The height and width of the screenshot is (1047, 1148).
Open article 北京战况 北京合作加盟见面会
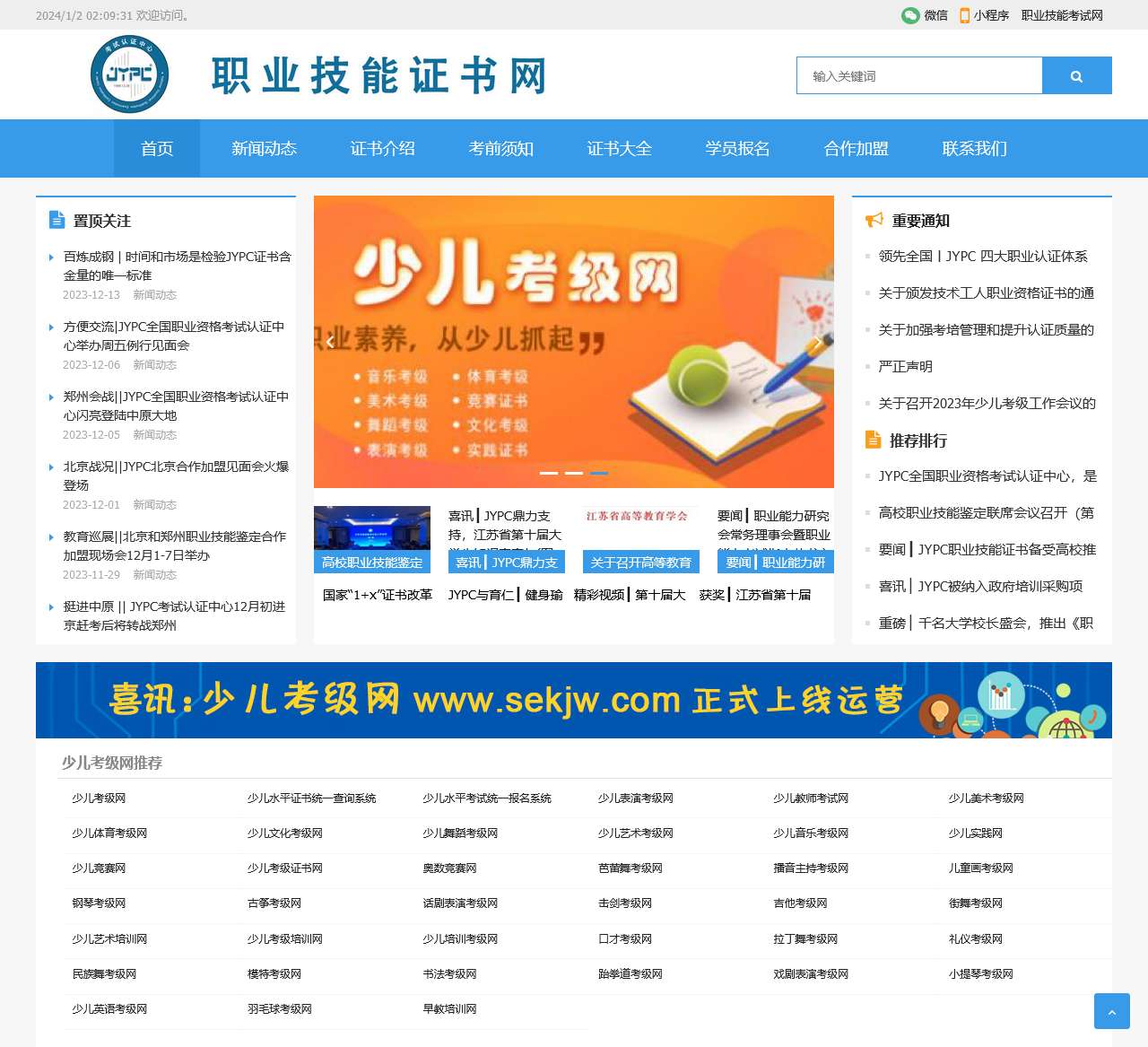tap(176, 476)
